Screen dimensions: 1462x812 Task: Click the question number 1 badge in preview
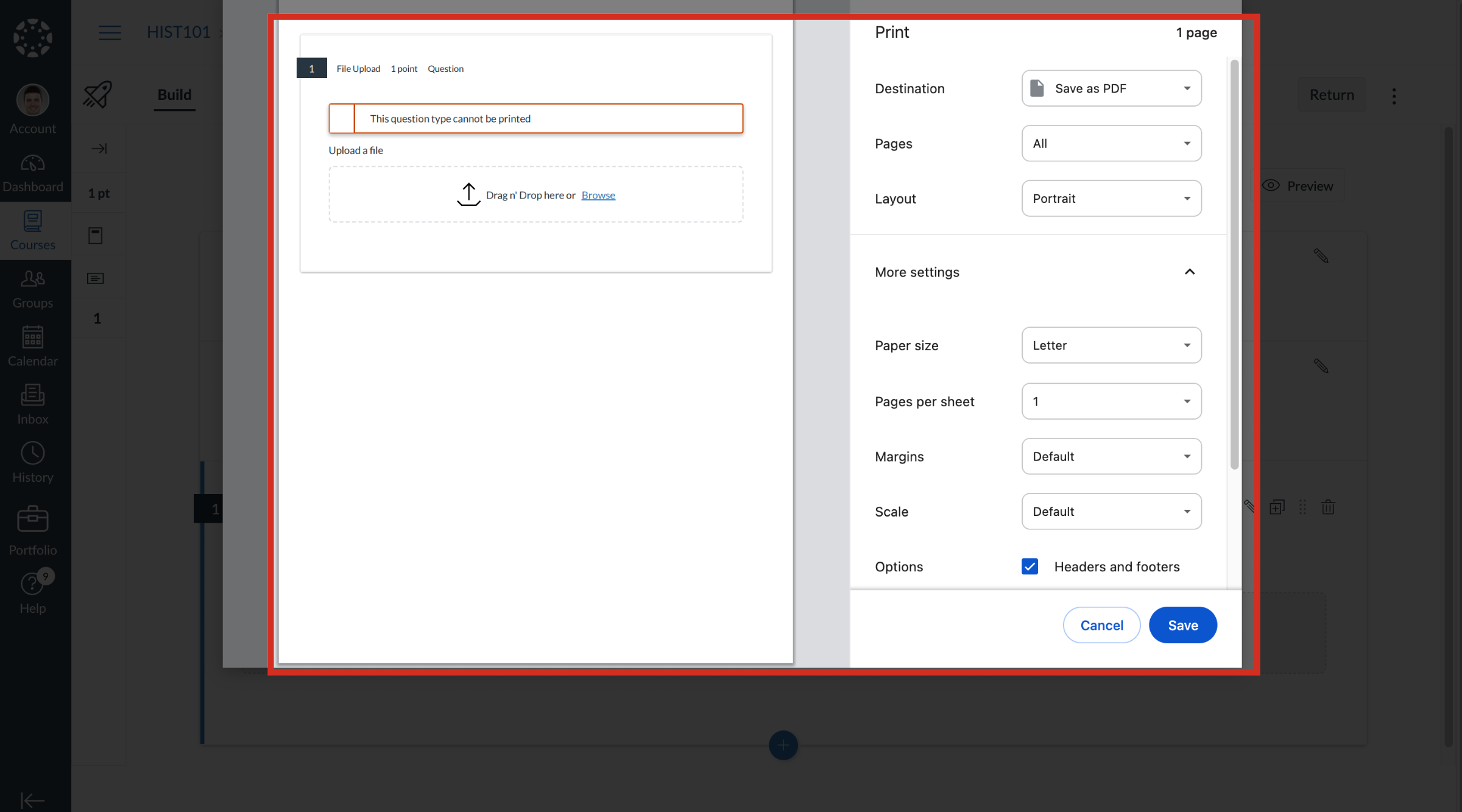click(x=312, y=68)
